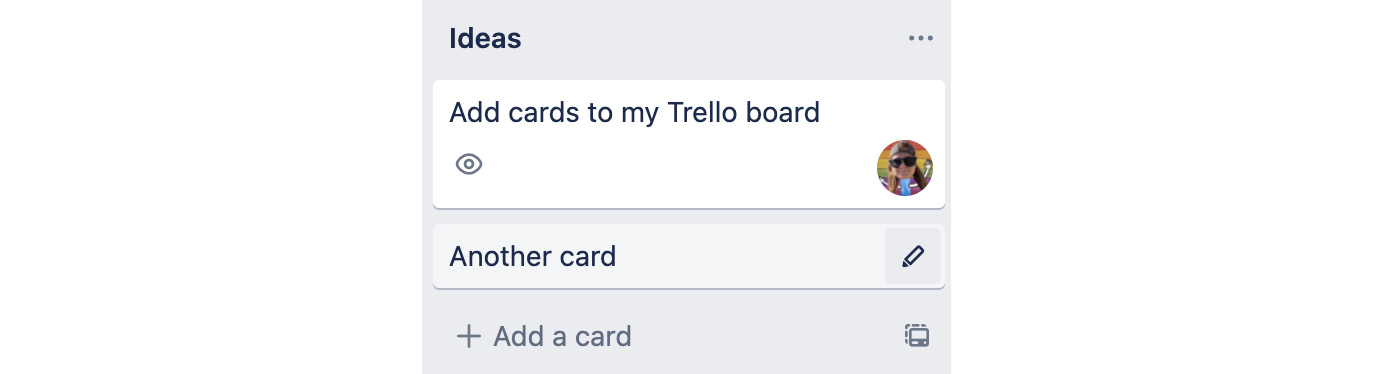
Task: Click the create-from-template icon
Action: tap(917, 335)
